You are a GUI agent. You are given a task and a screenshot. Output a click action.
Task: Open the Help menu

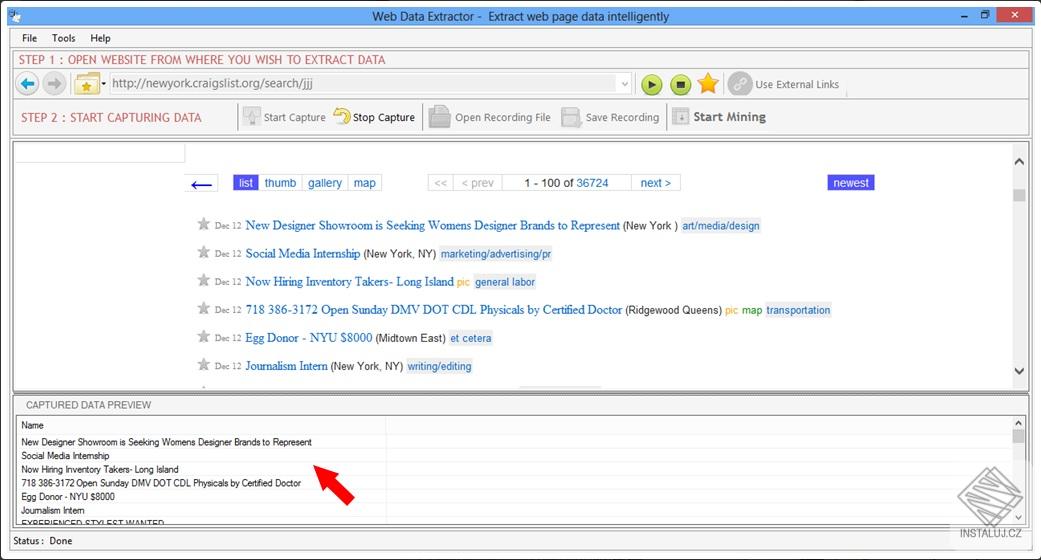[x=100, y=38]
